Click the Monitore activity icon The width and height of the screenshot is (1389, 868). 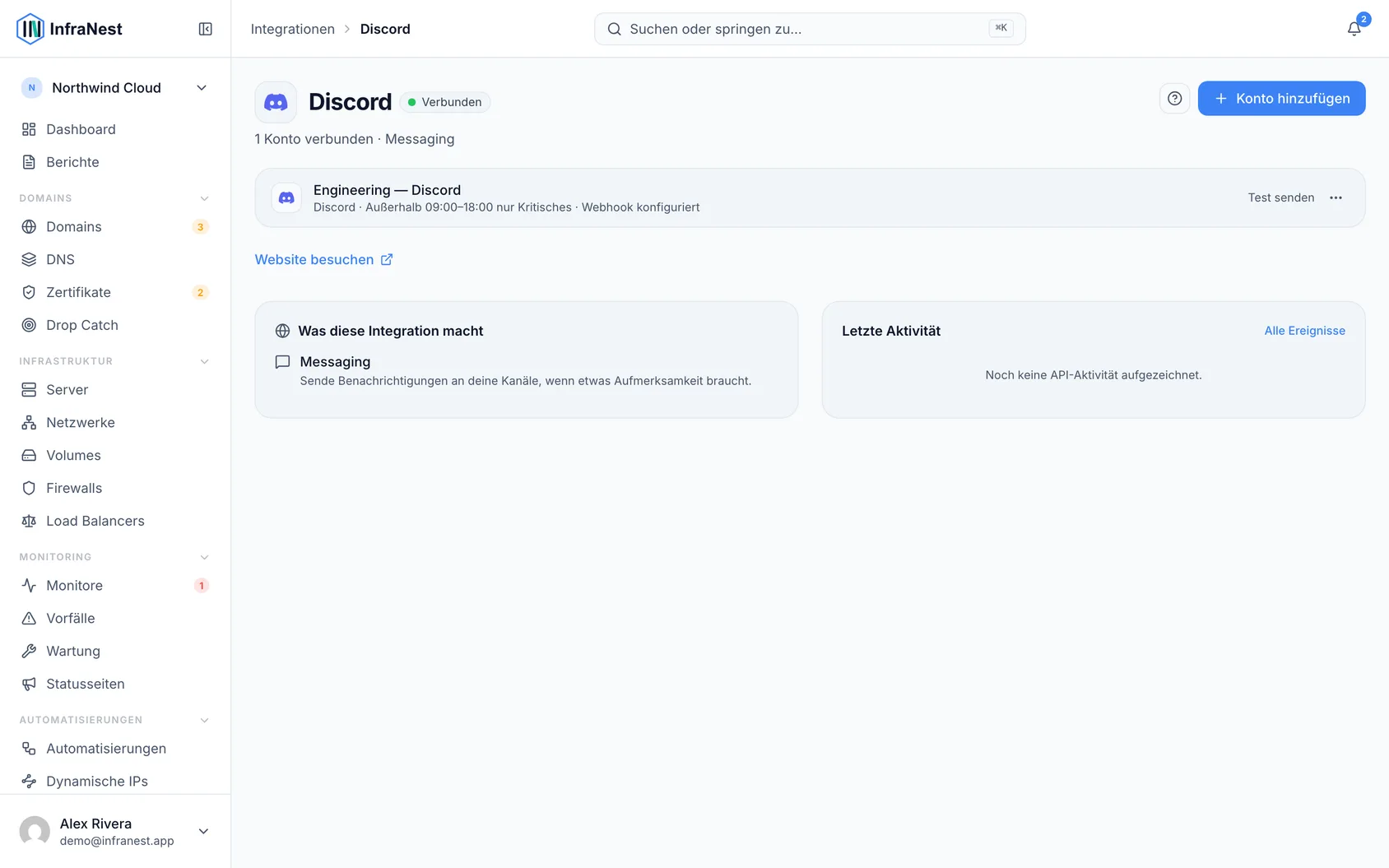click(29, 586)
